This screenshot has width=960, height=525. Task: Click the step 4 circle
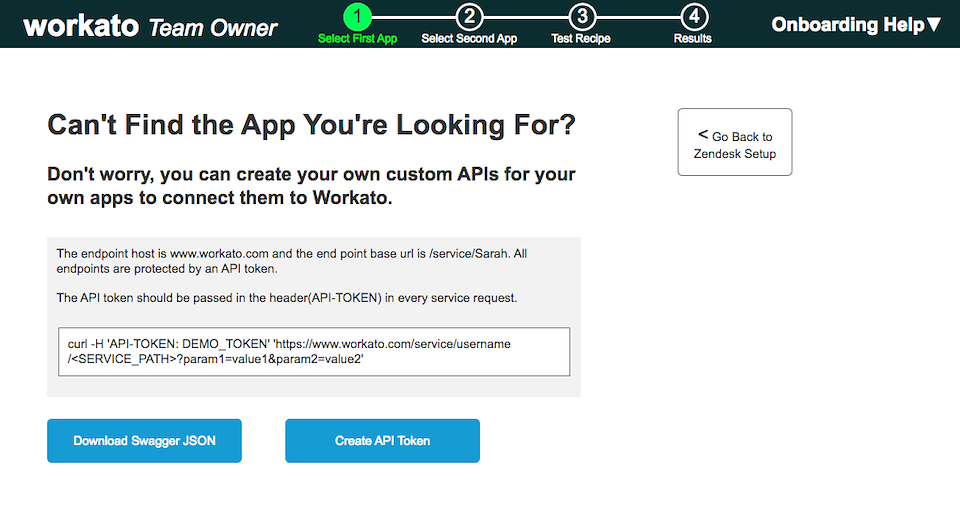coord(694,17)
